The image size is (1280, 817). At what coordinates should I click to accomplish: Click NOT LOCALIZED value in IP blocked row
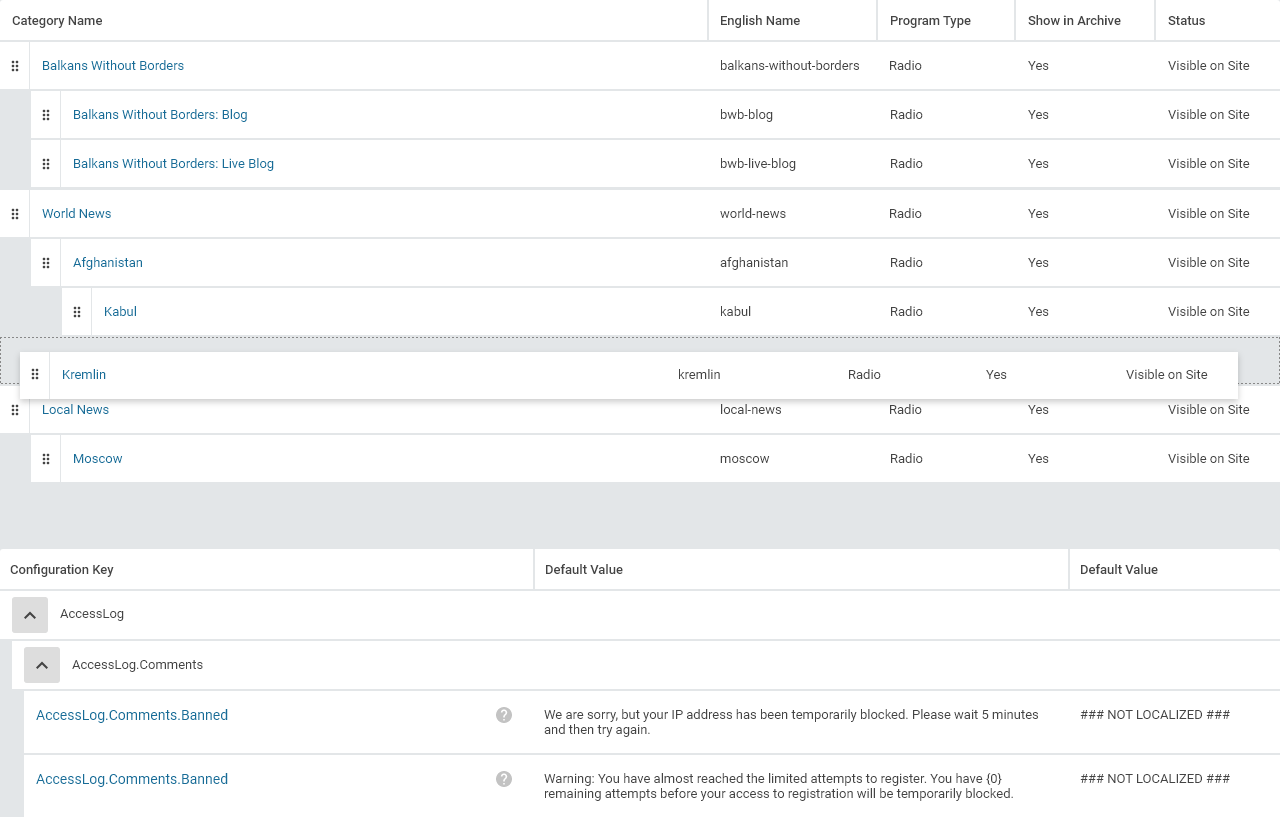(1155, 715)
